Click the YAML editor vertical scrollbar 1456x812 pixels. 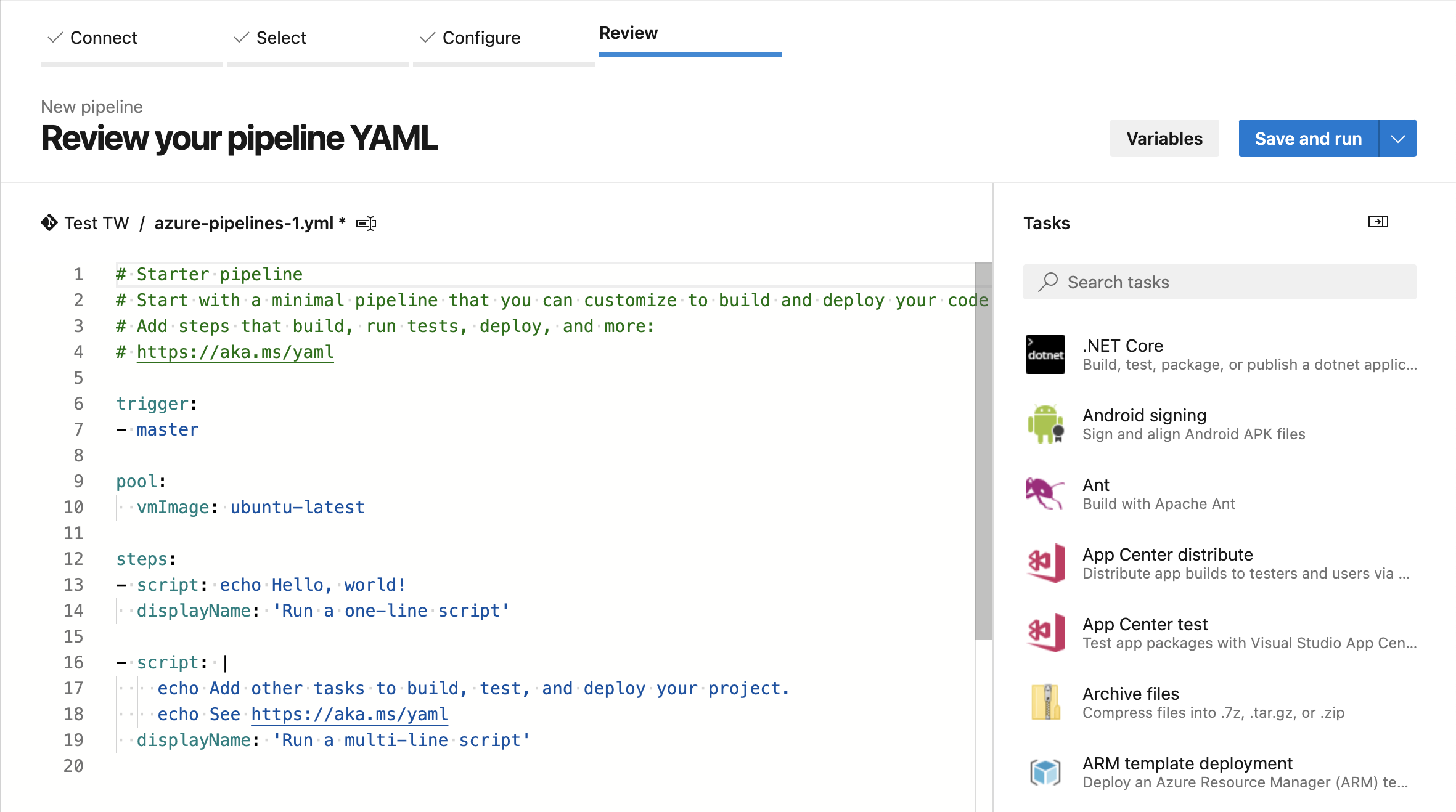click(x=983, y=451)
